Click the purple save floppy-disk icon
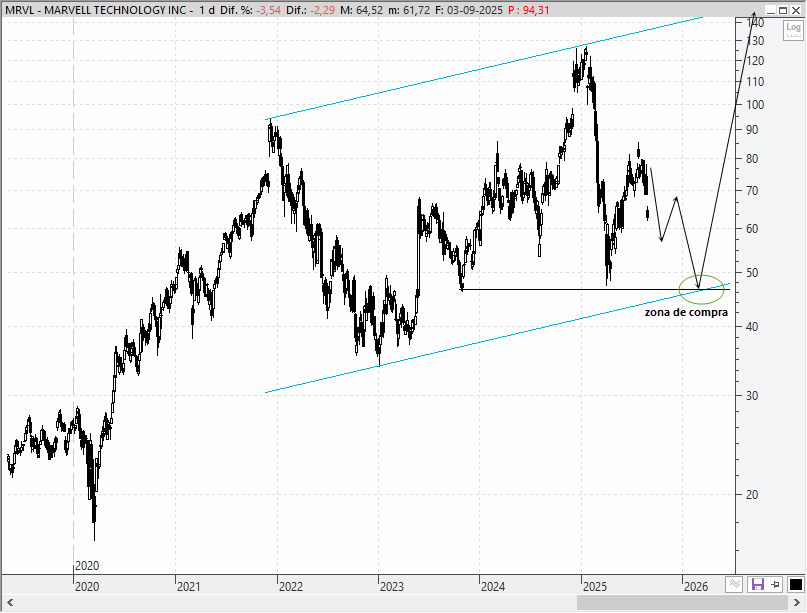This screenshot has height=613, width=807. coord(758,585)
